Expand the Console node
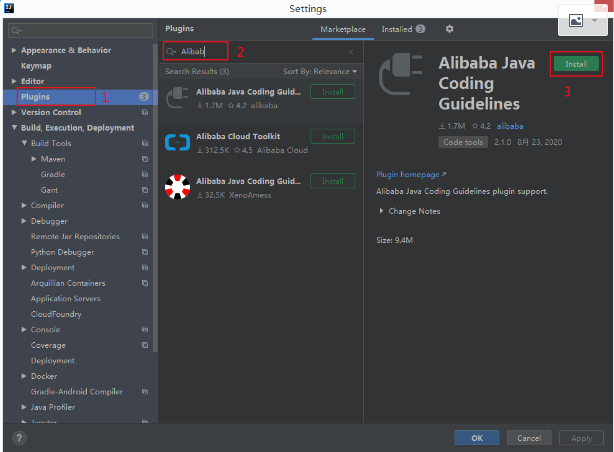Image resolution: width=614 pixels, height=452 pixels. tap(24, 329)
